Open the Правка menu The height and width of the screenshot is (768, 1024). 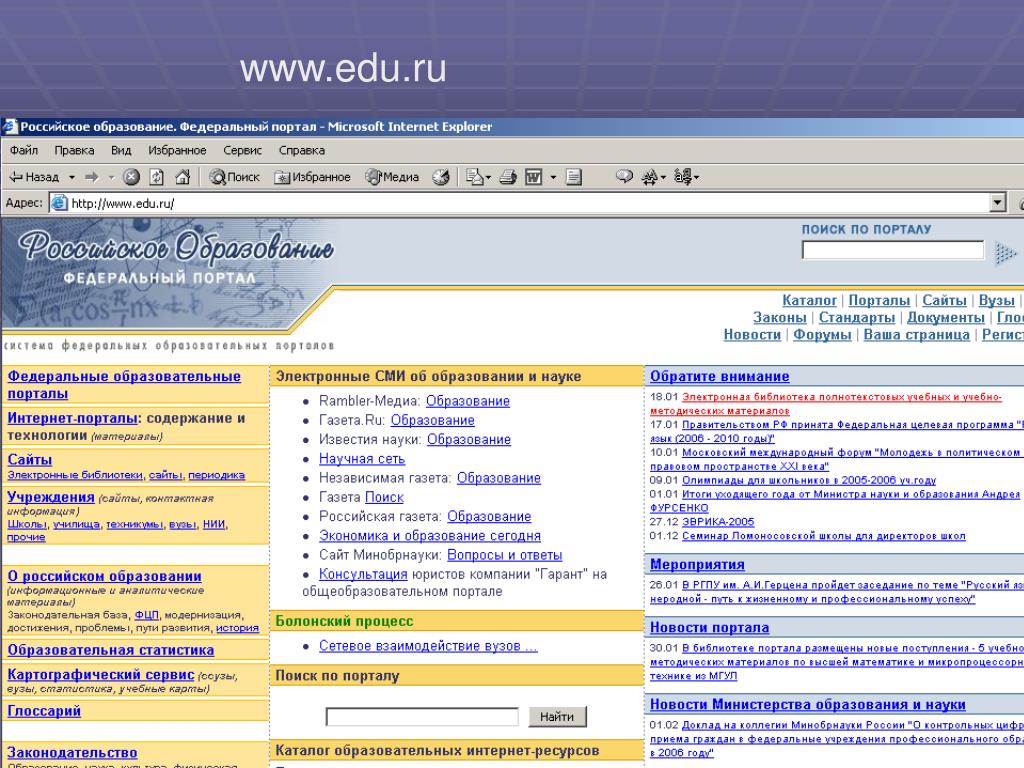coord(74,150)
